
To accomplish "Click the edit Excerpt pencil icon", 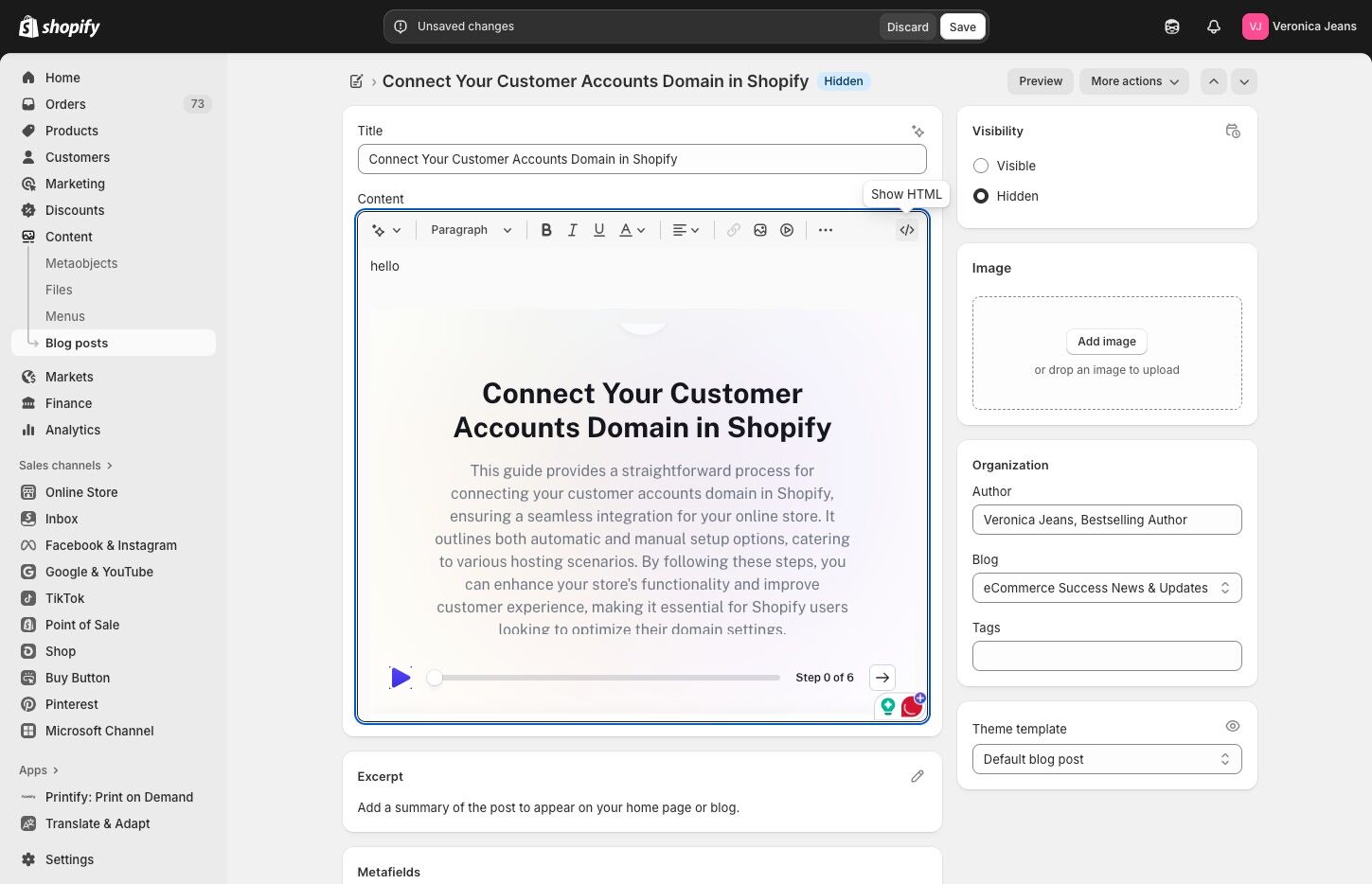I will [x=917, y=776].
